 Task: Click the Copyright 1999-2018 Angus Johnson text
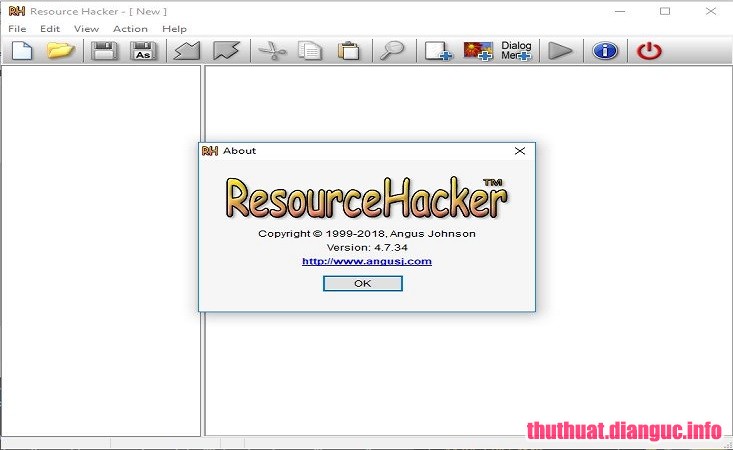click(x=367, y=234)
